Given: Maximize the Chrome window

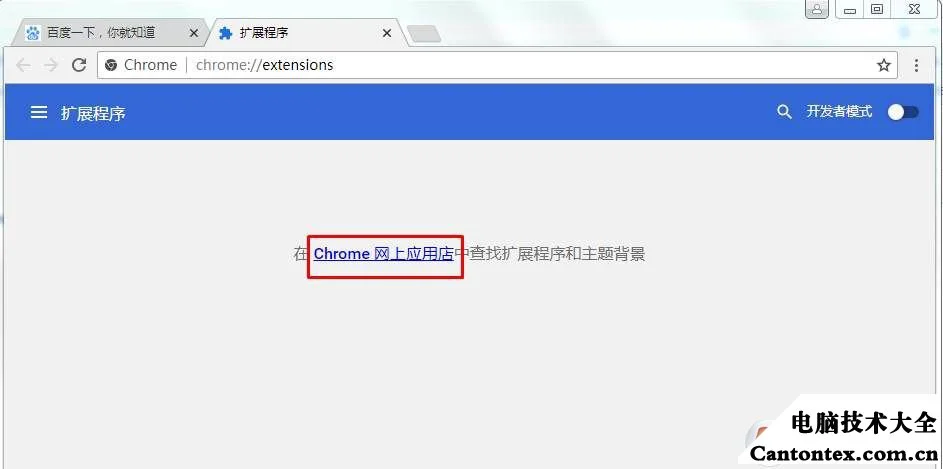Looking at the screenshot, I should 877,9.
